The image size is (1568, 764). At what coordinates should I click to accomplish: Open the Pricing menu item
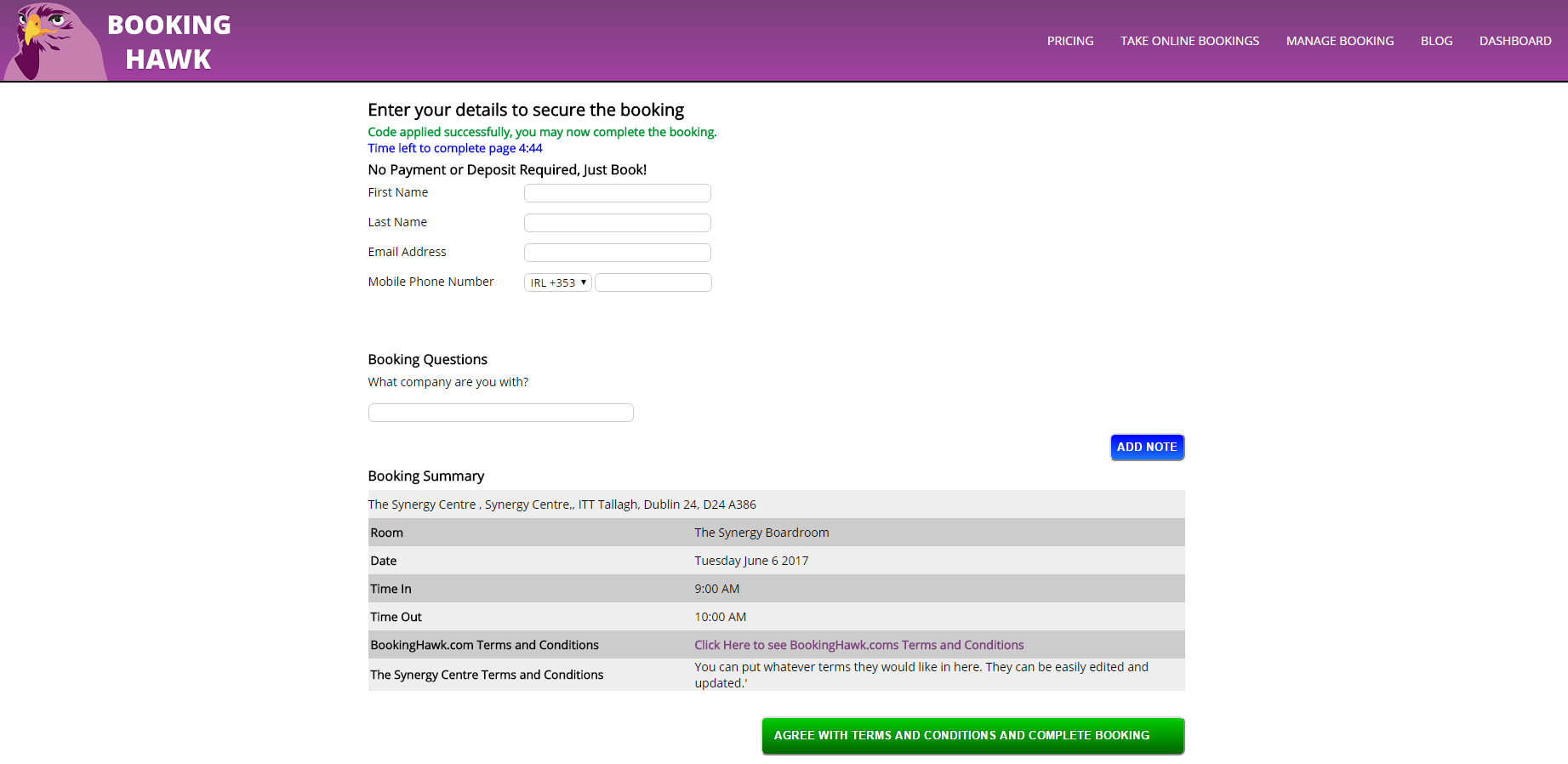point(1070,41)
